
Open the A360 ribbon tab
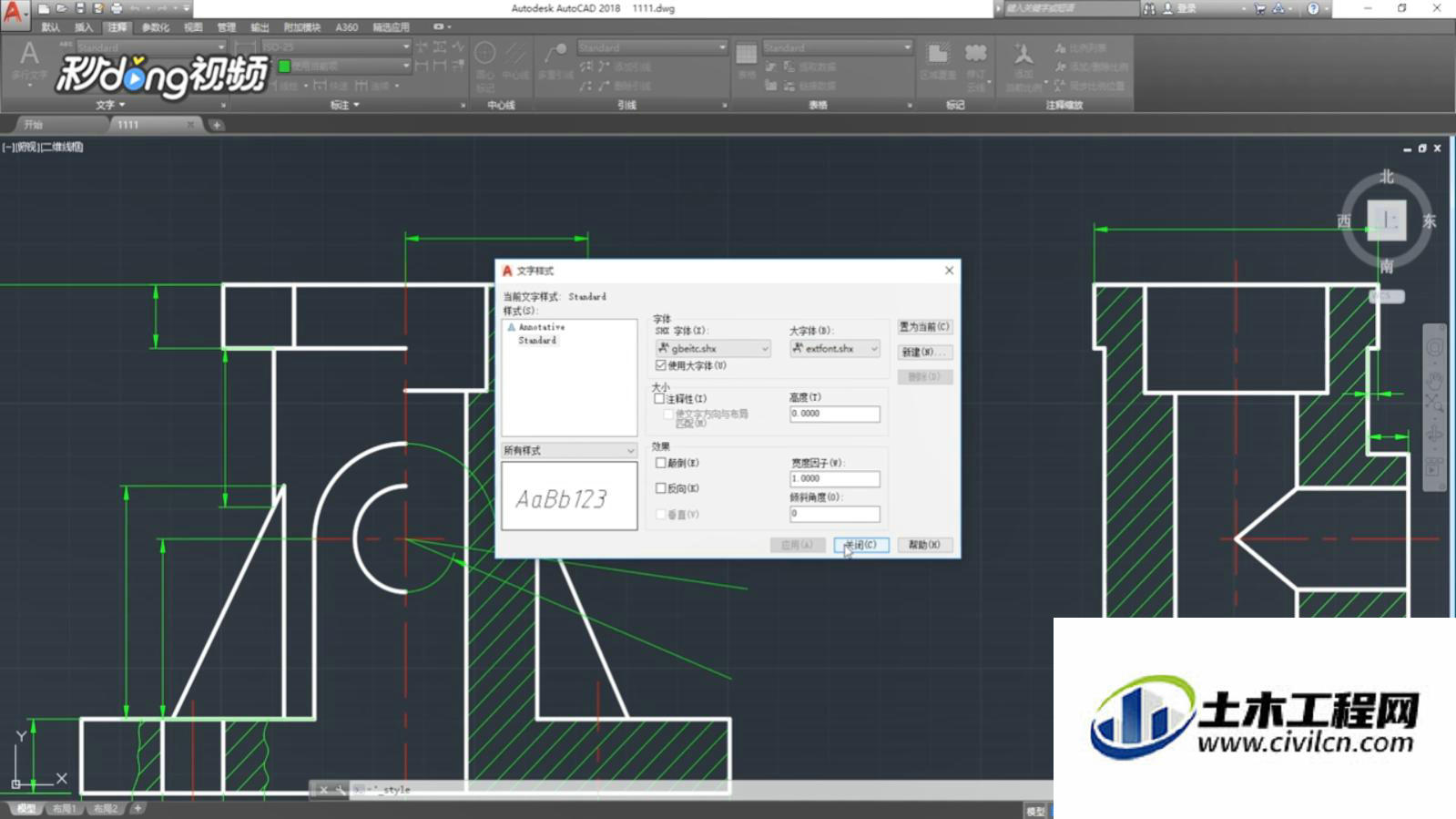coord(347,27)
